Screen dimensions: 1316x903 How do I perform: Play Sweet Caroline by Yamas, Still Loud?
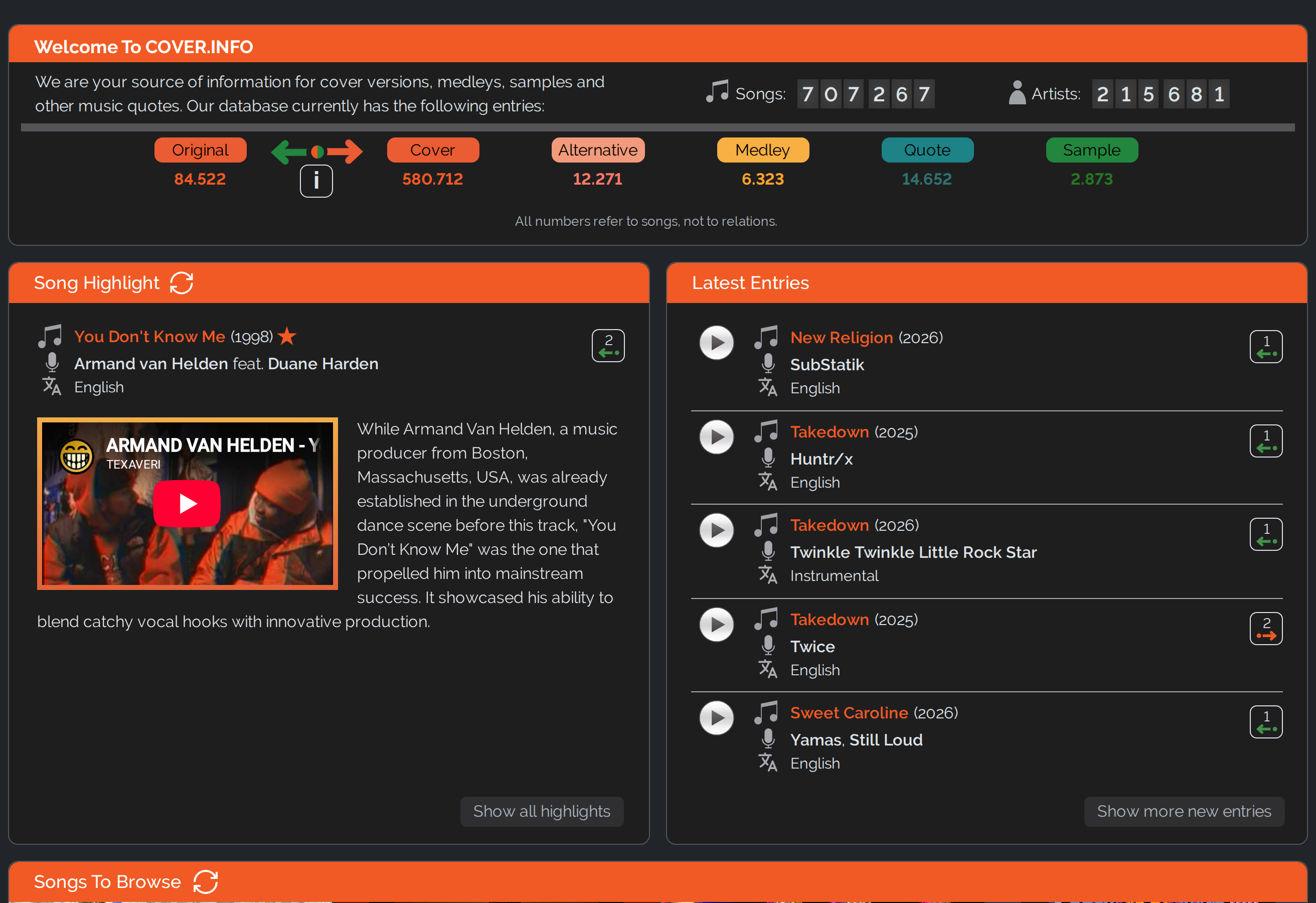click(x=716, y=718)
